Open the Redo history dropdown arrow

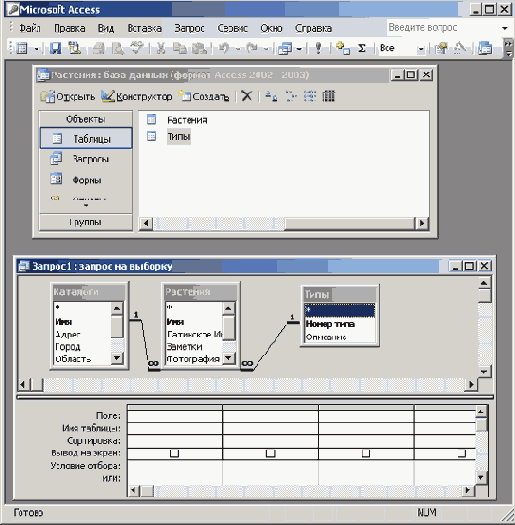pyautogui.click(x=266, y=49)
